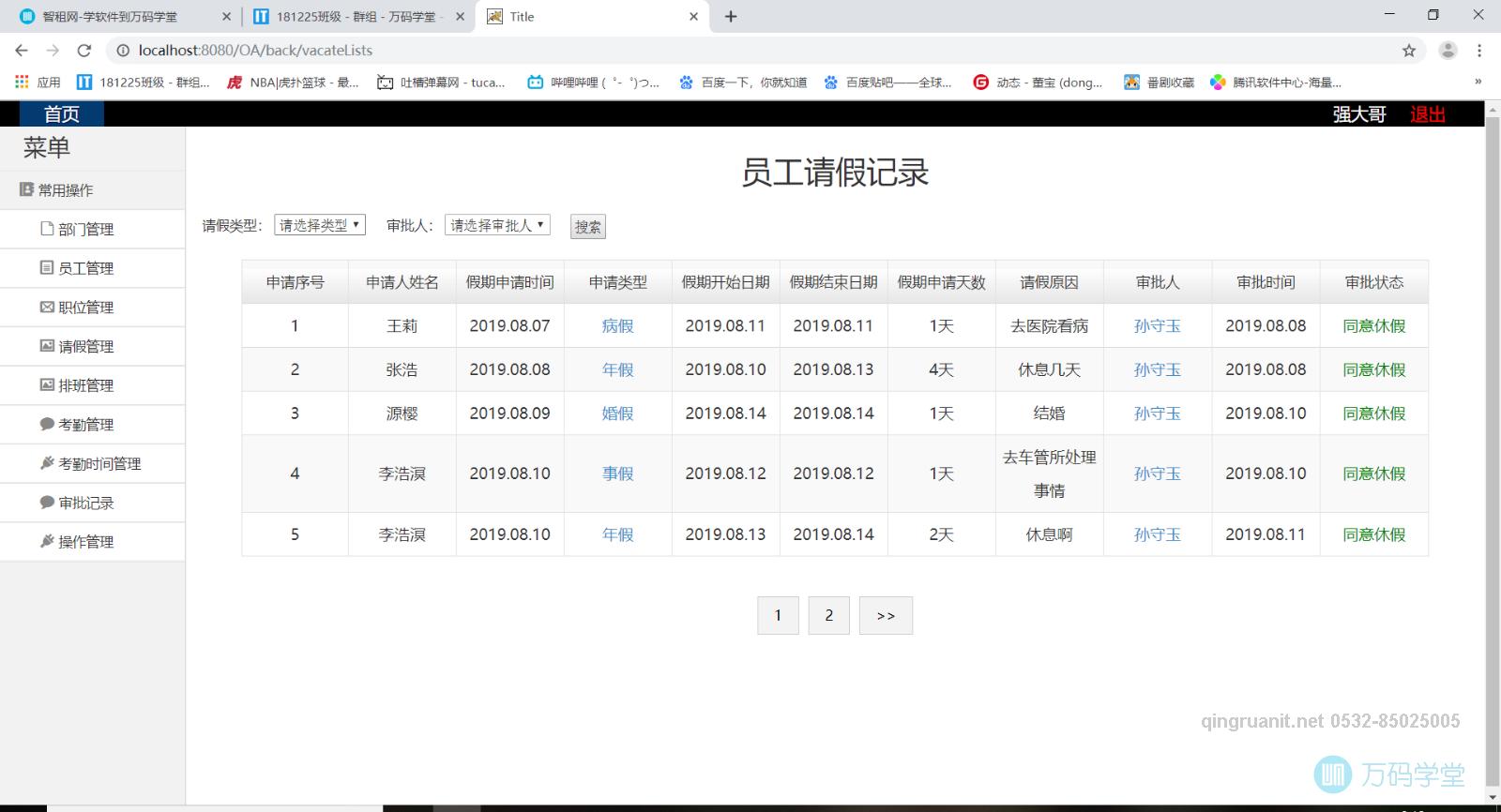Click the 考勤管理 comment bubble icon
Viewport: 1501px width, 812px height.
pyautogui.click(x=47, y=424)
